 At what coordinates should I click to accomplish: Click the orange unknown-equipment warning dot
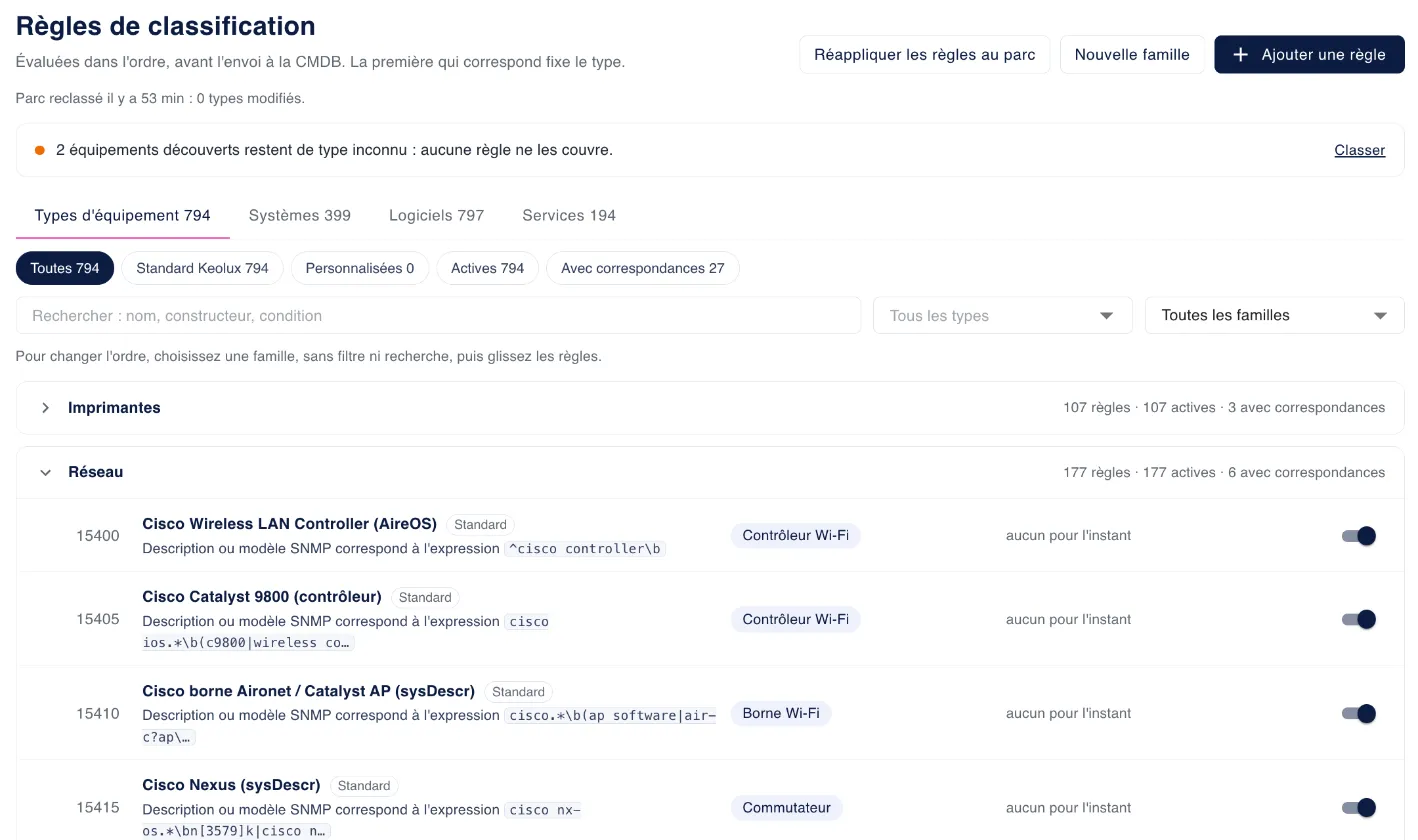click(40, 150)
